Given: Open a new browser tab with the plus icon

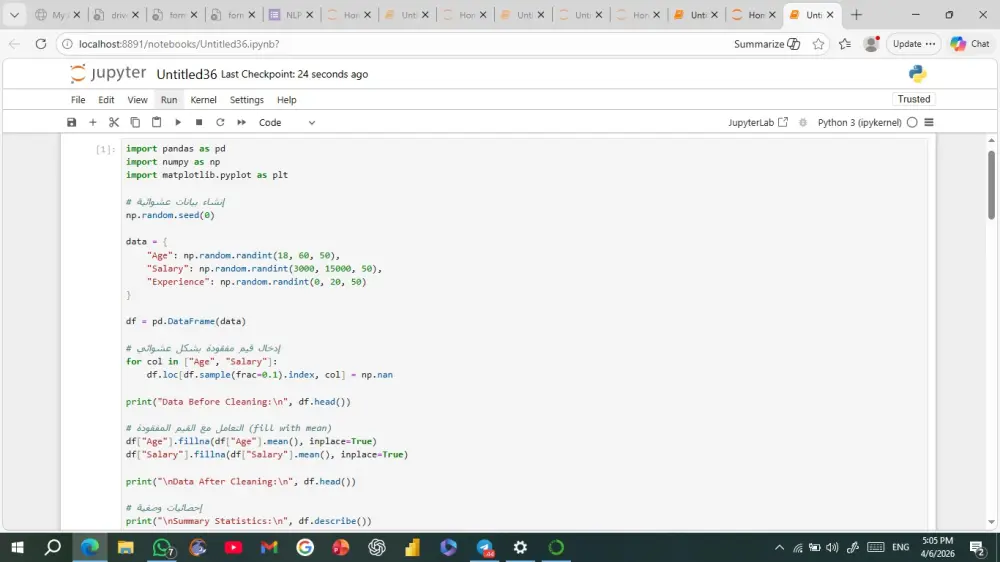Looking at the screenshot, I should (856, 15).
